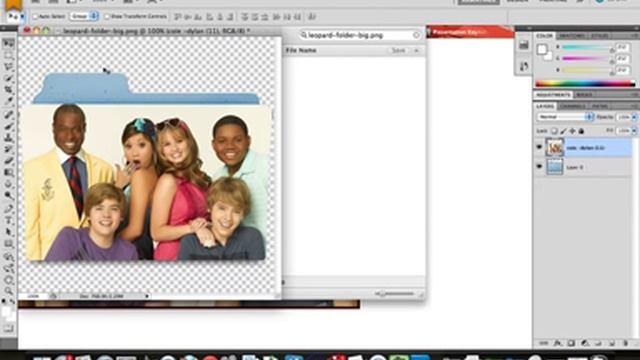
Task: Select the Dodge tool
Action: coord(9,195)
